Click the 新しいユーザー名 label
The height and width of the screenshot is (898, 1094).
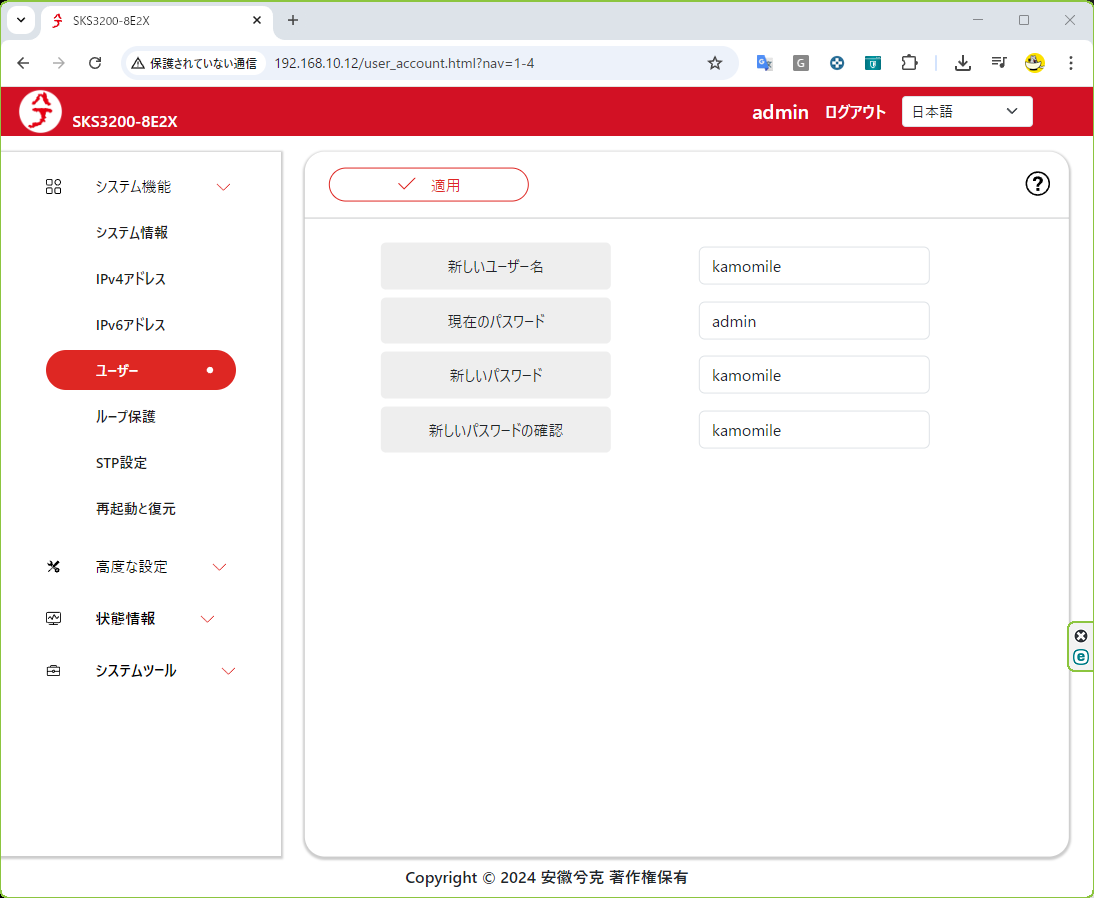(x=495, y=266)
